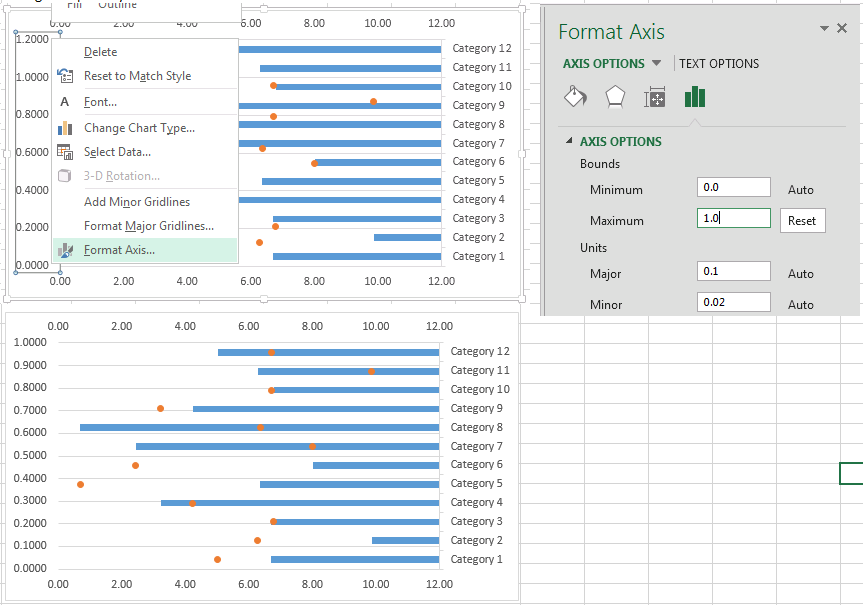Select the AXIS OPTIONS tab heading

(x=603, y=63)
